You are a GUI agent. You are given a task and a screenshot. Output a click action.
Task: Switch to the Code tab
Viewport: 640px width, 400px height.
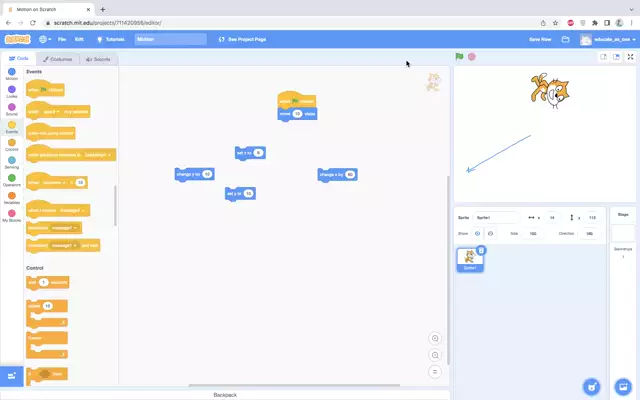19,58
